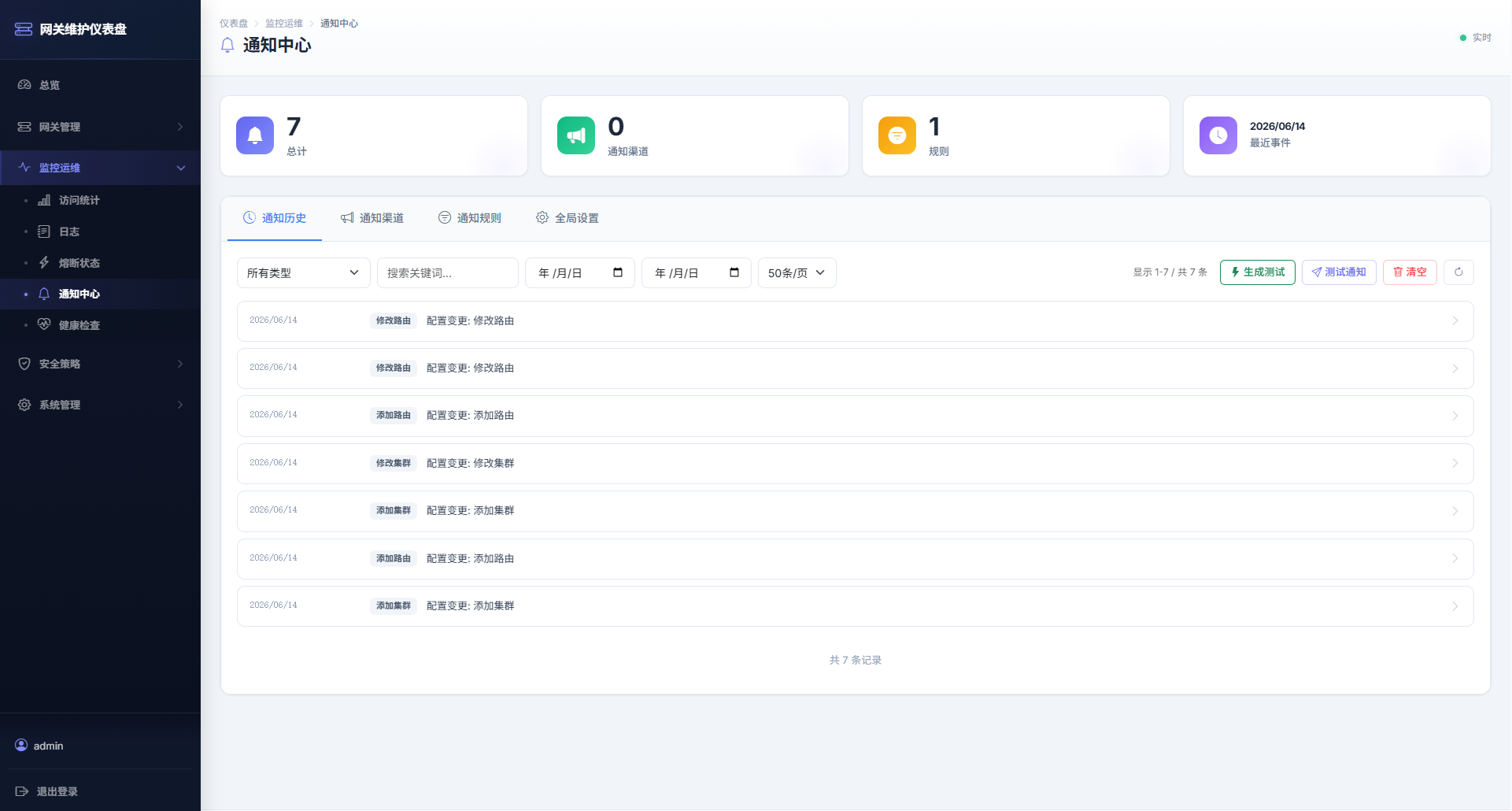Click the 通知规则 tab filter icon
1512x811 pixels.
(445, 218)
